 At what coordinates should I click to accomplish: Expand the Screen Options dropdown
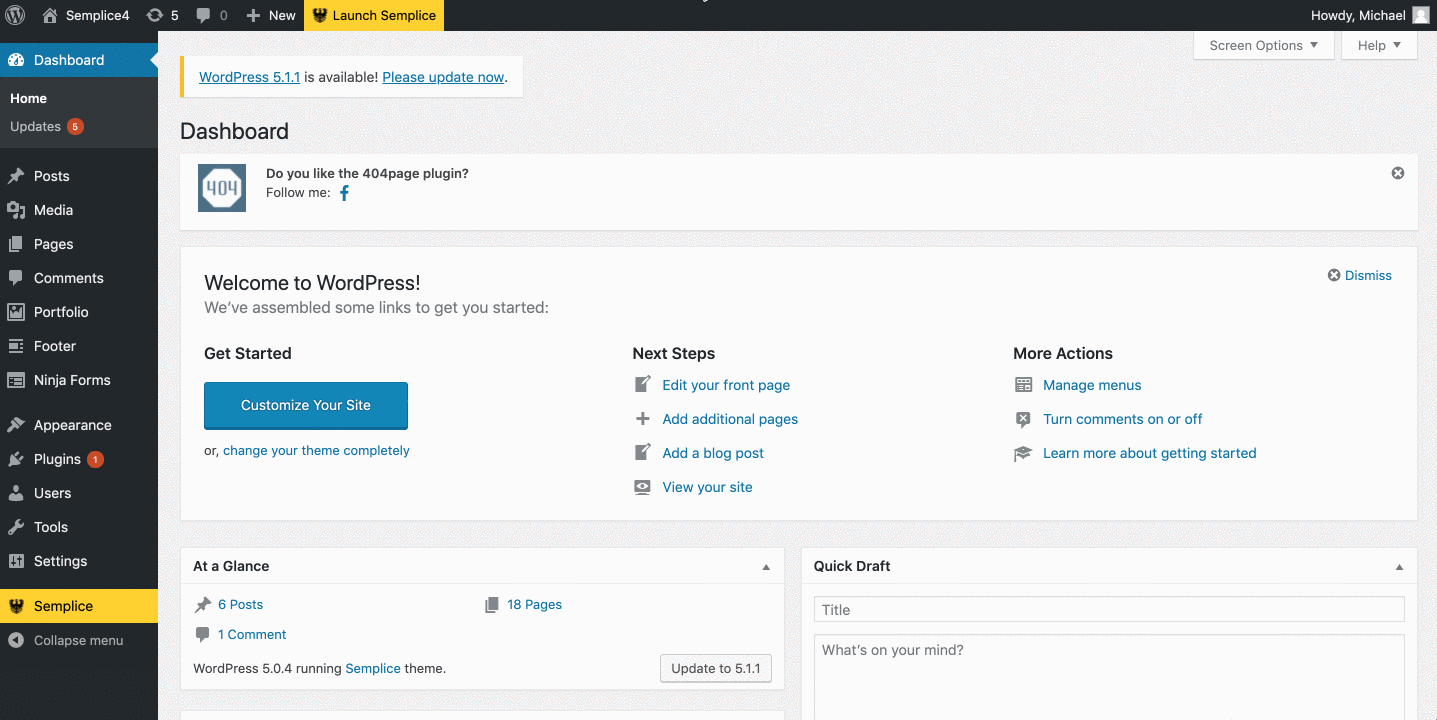tap(1263, 45)
